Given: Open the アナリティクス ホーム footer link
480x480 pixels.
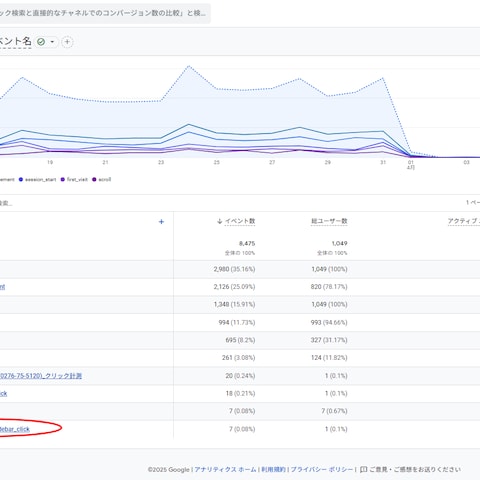Looking at the screenshot, I should click(225, 469).
